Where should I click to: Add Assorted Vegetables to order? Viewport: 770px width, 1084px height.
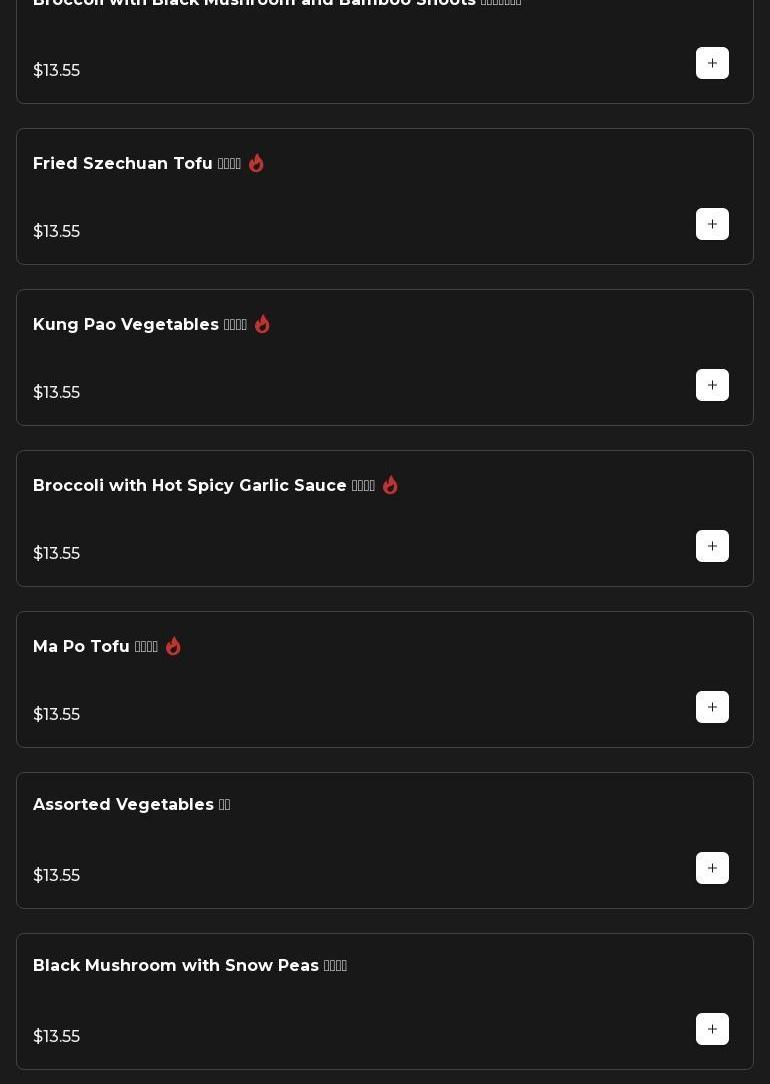pos(712,868)
